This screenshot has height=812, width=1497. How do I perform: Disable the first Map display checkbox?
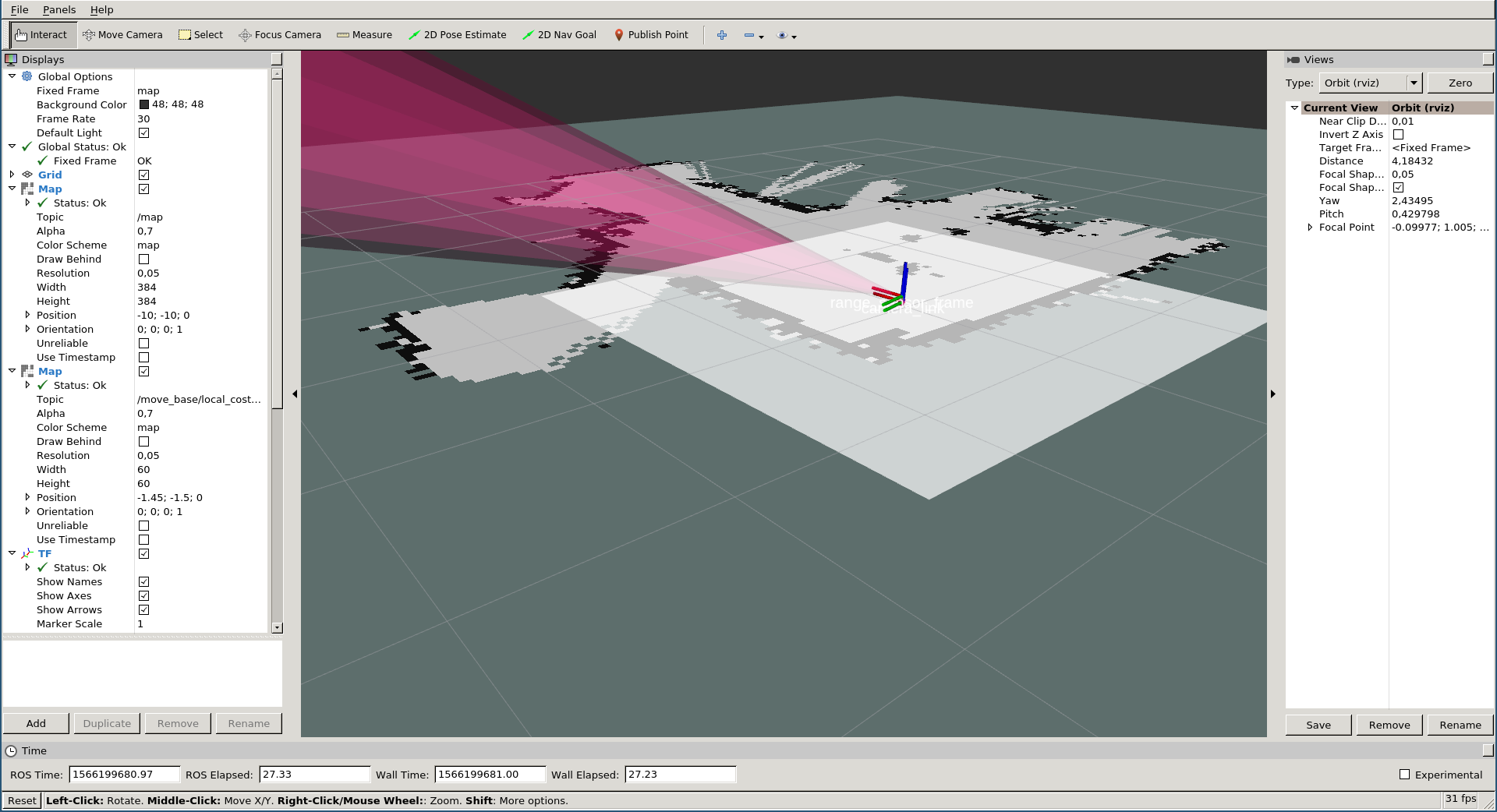point(143,189)
